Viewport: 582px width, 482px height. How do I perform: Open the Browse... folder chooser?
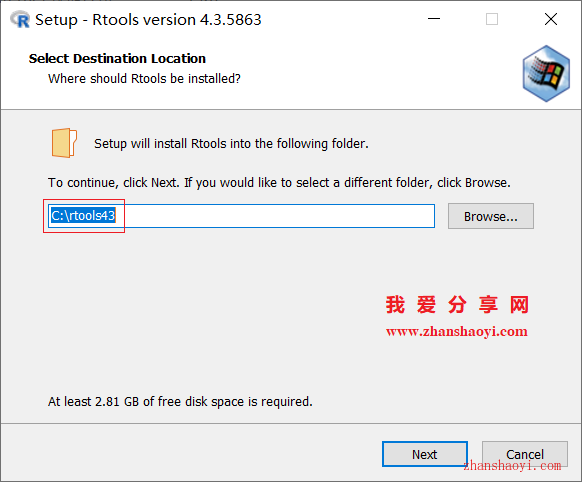tap(491, 216)
